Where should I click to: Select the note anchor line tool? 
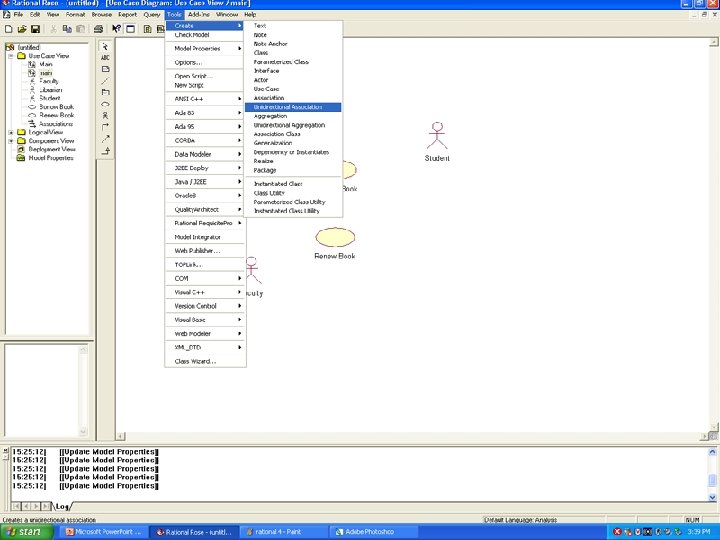pyautogui.click(x=105, y=81)
